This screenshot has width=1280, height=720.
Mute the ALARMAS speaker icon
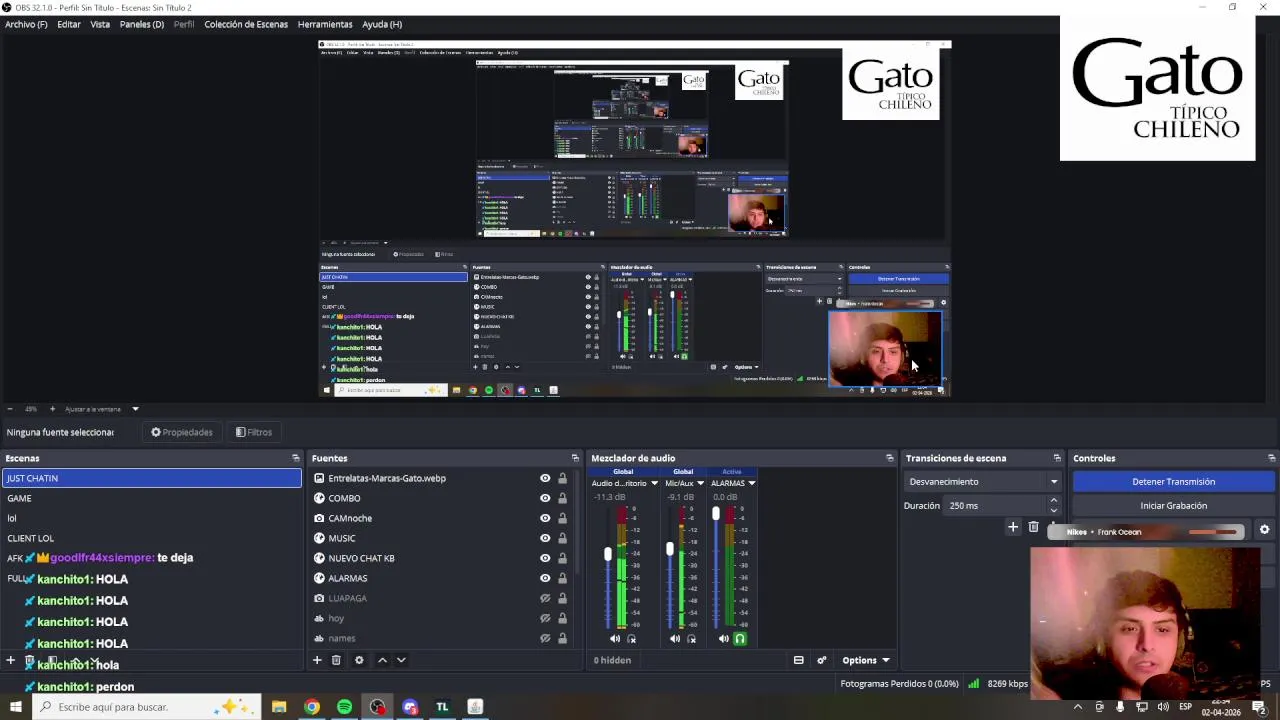[x=723, y=638]
